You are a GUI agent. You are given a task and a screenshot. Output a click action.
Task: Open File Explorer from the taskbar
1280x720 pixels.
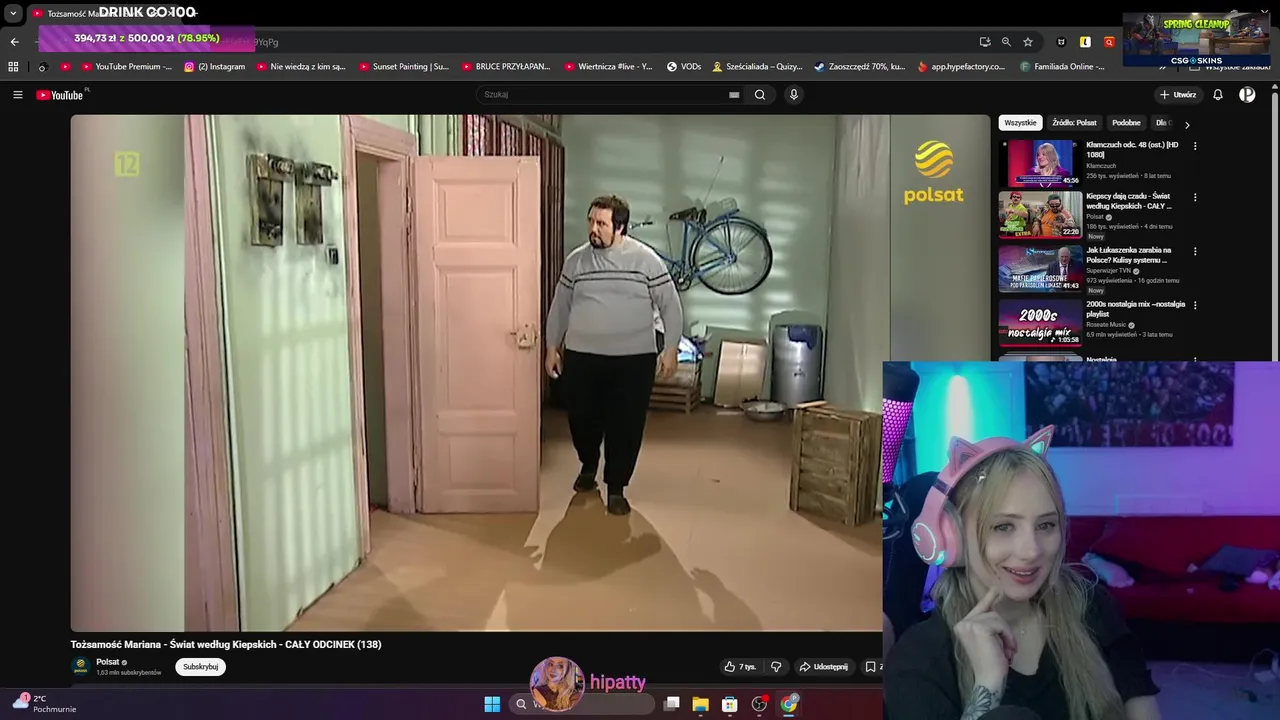(700, 704)
